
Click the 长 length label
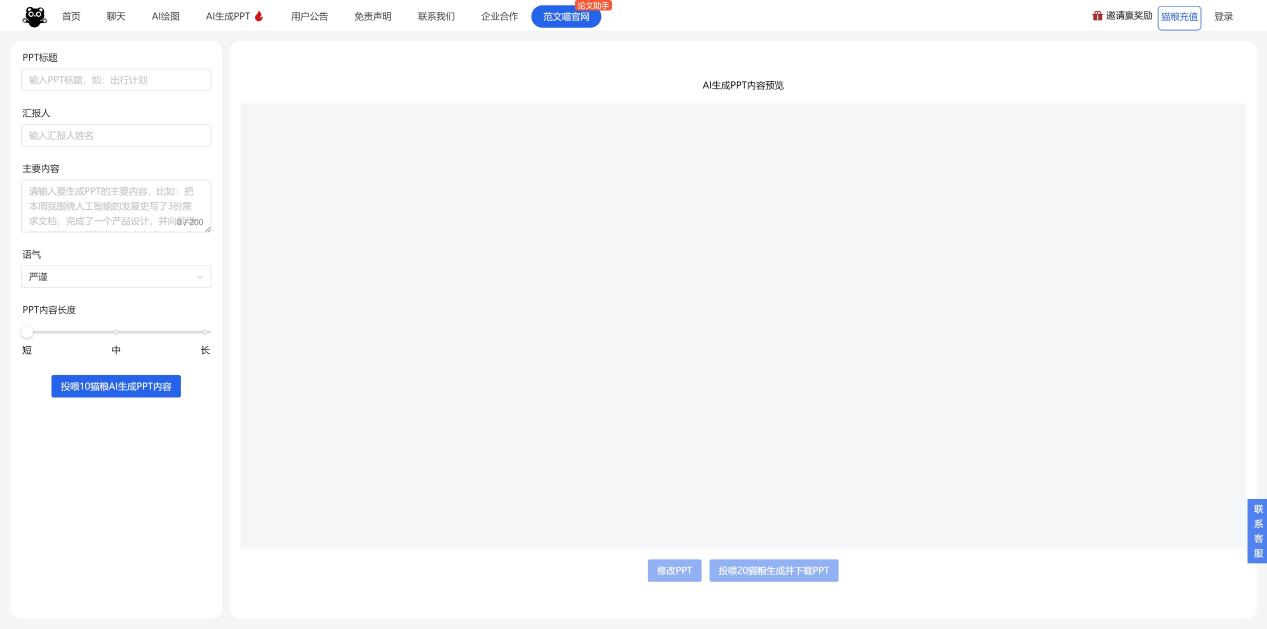[205, 350]
